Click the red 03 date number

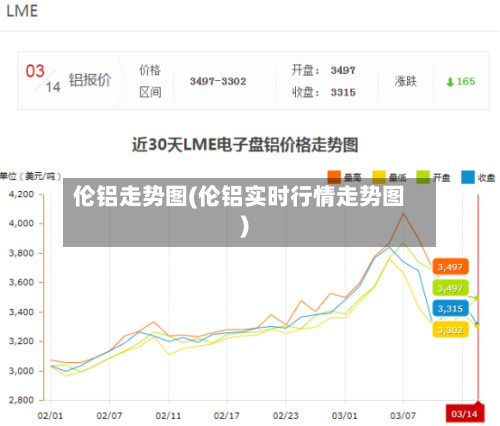(x=35, y=71)
